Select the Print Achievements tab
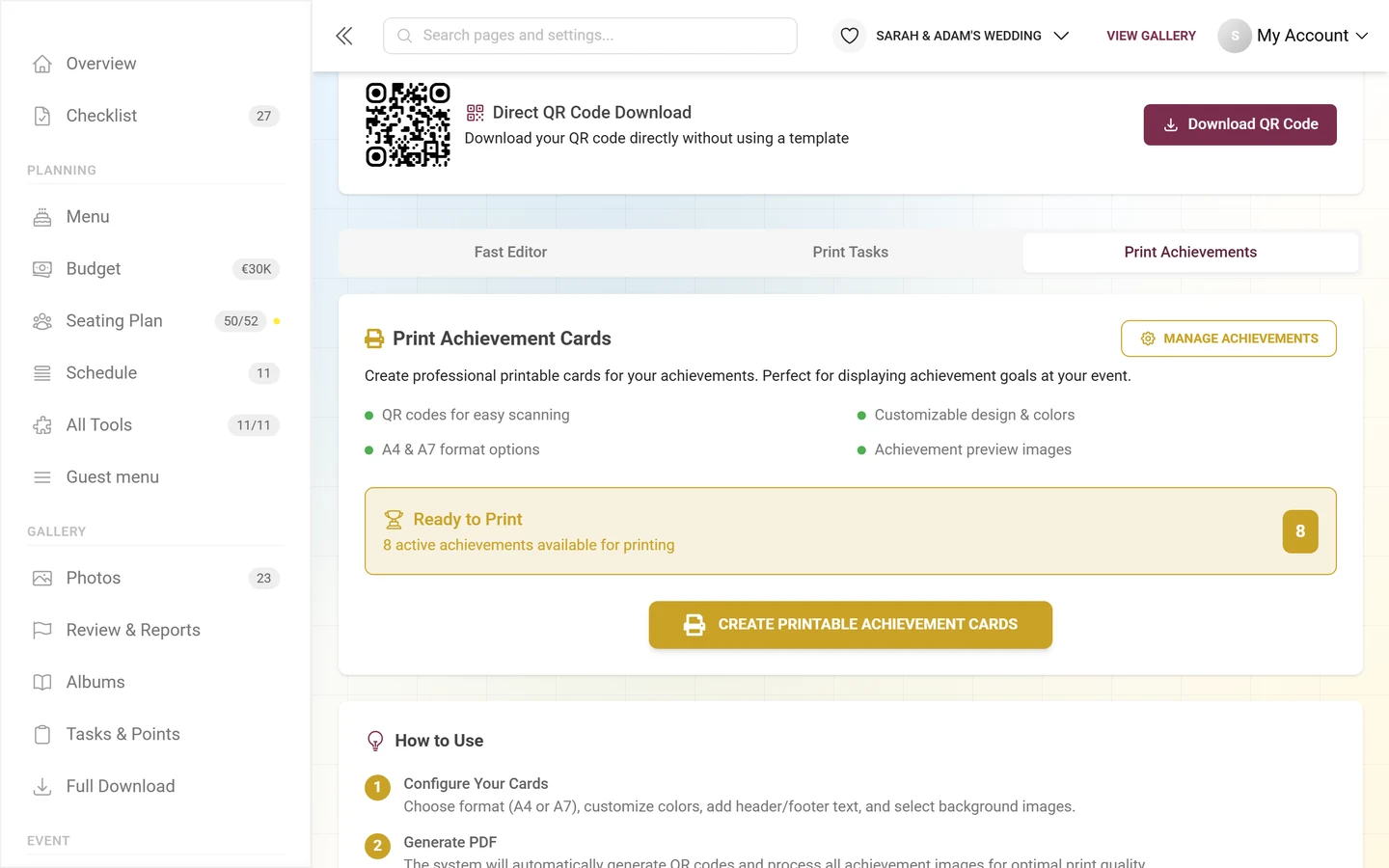Viewport: 1389px width, 868px height. click(x=1190, y=252)
